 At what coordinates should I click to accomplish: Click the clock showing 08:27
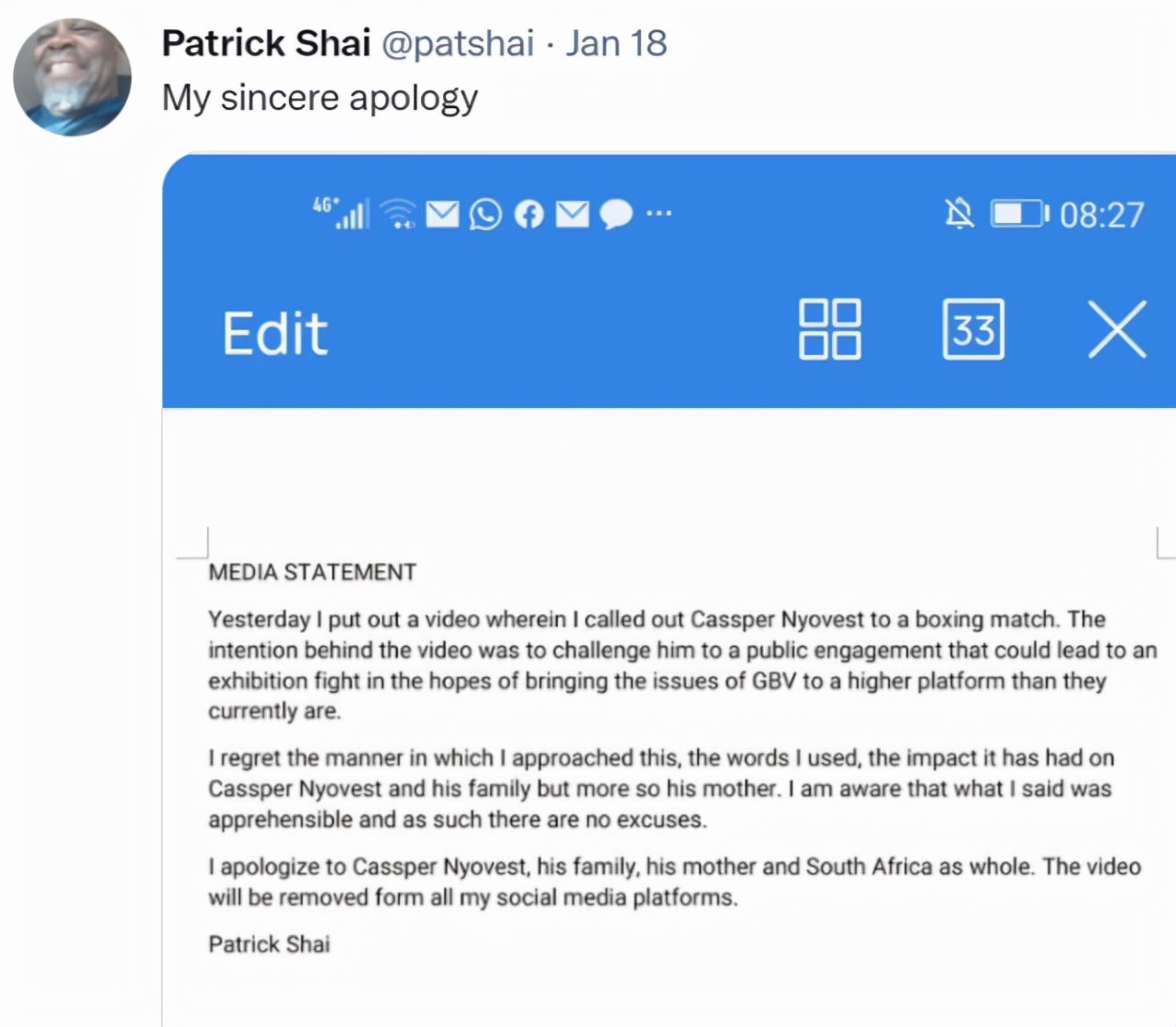click(1102, 214)
